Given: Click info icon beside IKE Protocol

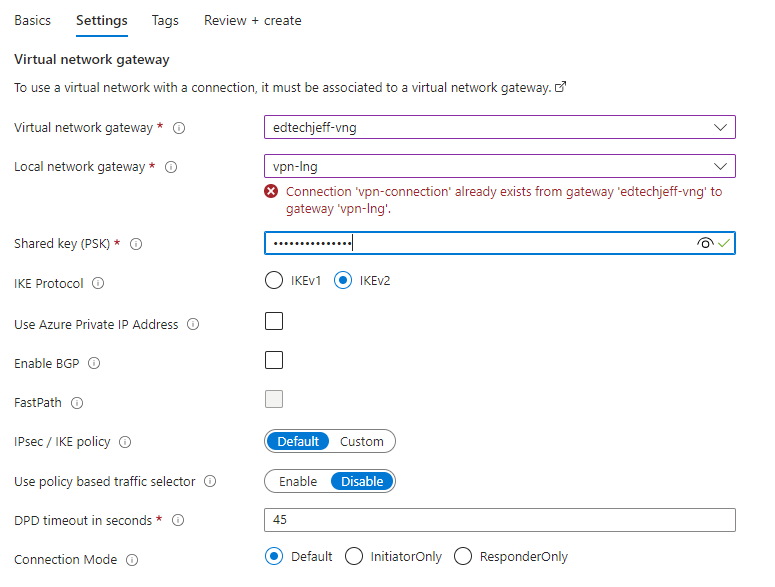Looking at the screenshot, I should click(98, 284).
